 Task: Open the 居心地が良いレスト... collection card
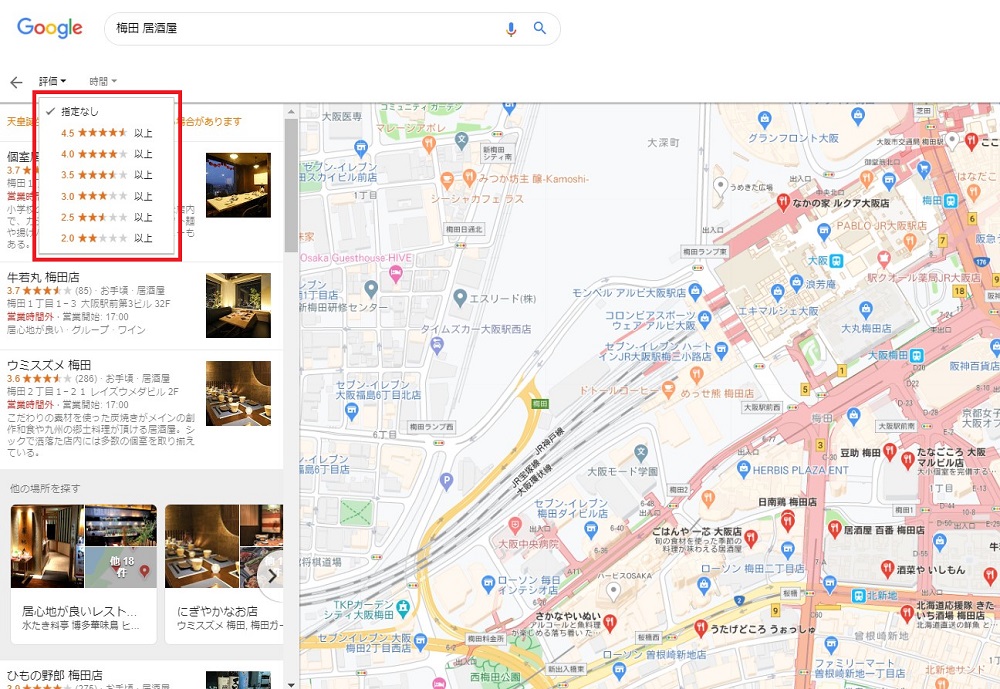tap(84, 574)
